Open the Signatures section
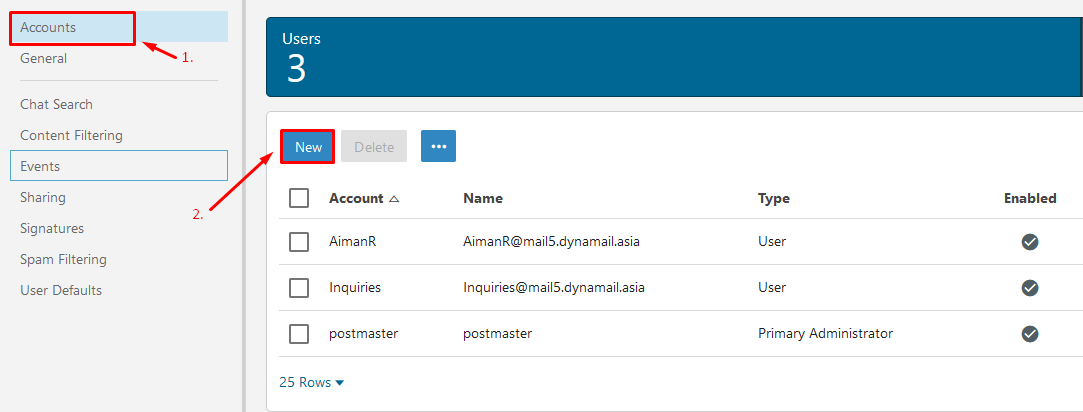Image resolution: width=1083 pixels, height=412 pixels. pos(52,228)
